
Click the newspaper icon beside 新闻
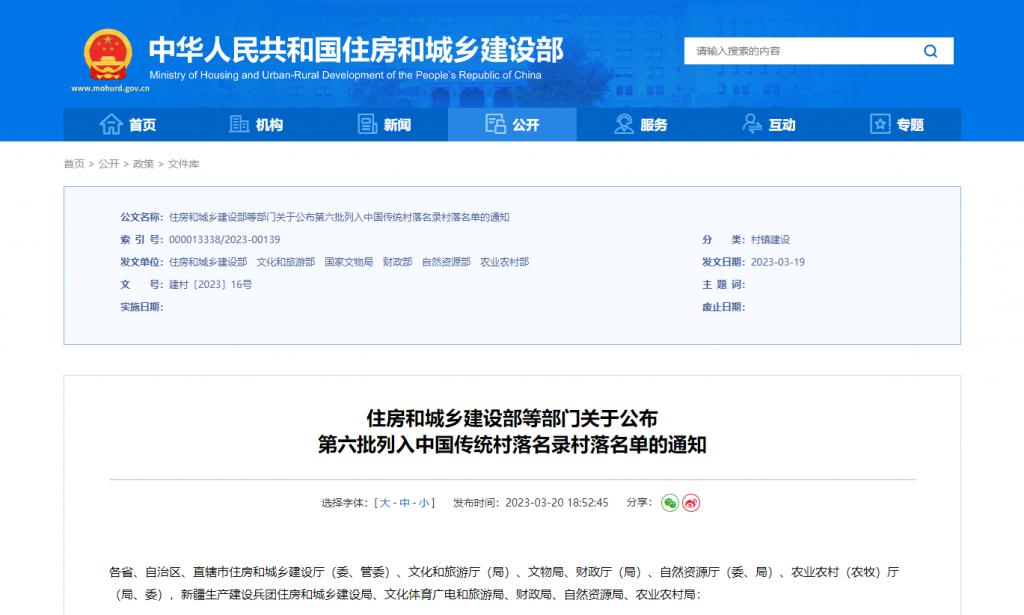367,124
